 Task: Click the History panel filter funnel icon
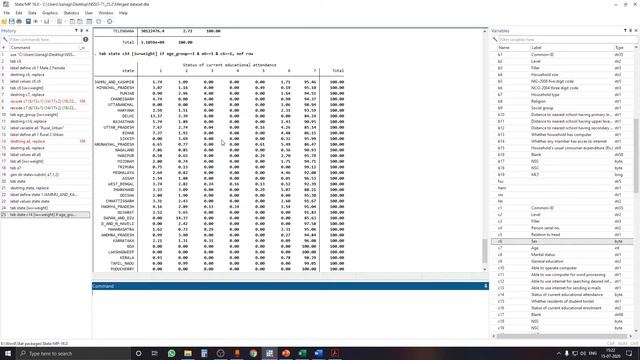point(76,31)
